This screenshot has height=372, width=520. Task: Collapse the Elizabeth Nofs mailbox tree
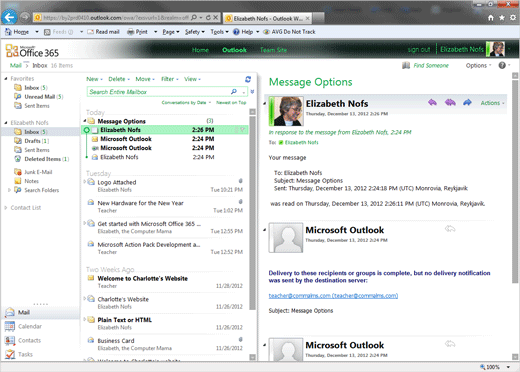pyautogui.click(x=6, y=123)
